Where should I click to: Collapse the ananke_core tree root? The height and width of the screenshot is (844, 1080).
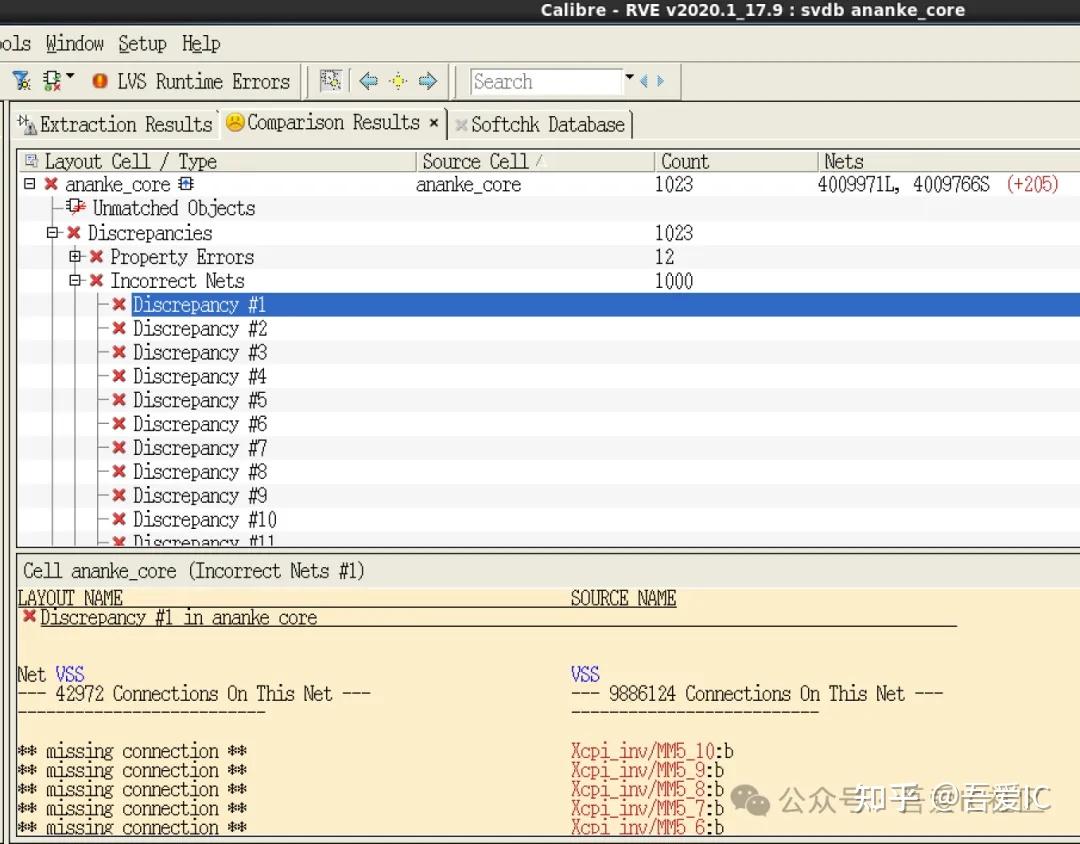click(x=29, y=184)
